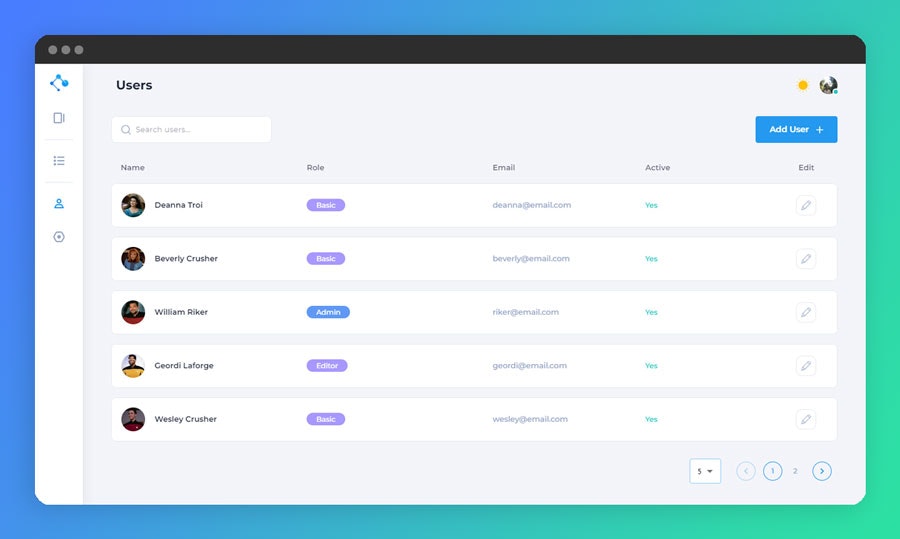Click the Basic badge for Beverly Crusher

coord(325,259)
